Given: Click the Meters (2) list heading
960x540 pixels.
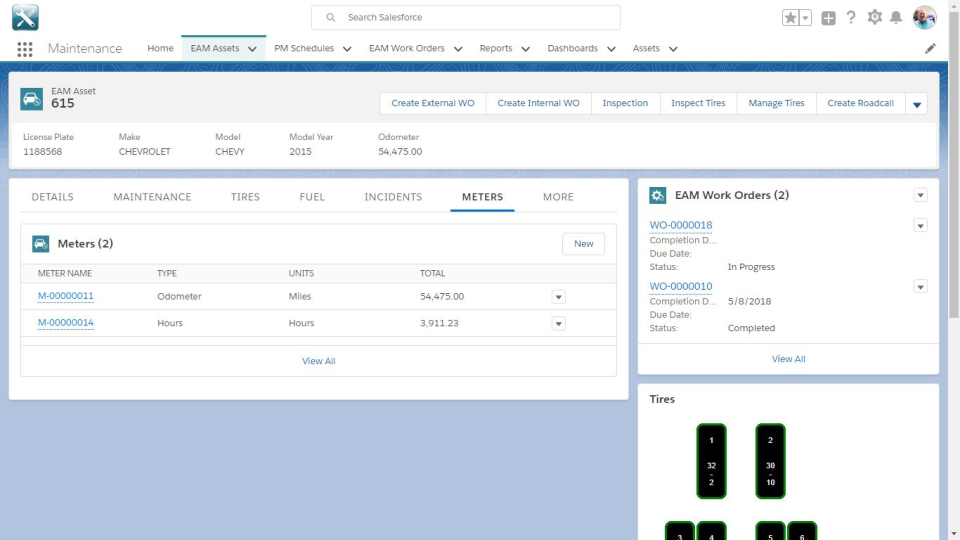Looking at the screenshot, I should pyautogui.click(x=85, y=244).
